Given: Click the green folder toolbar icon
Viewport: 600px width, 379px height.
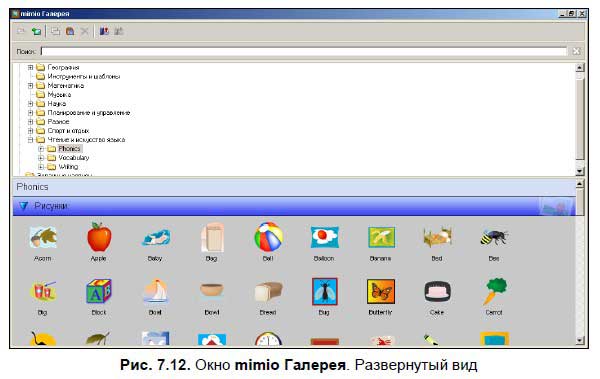Looking at the screenshot, I should coord(36,31).
